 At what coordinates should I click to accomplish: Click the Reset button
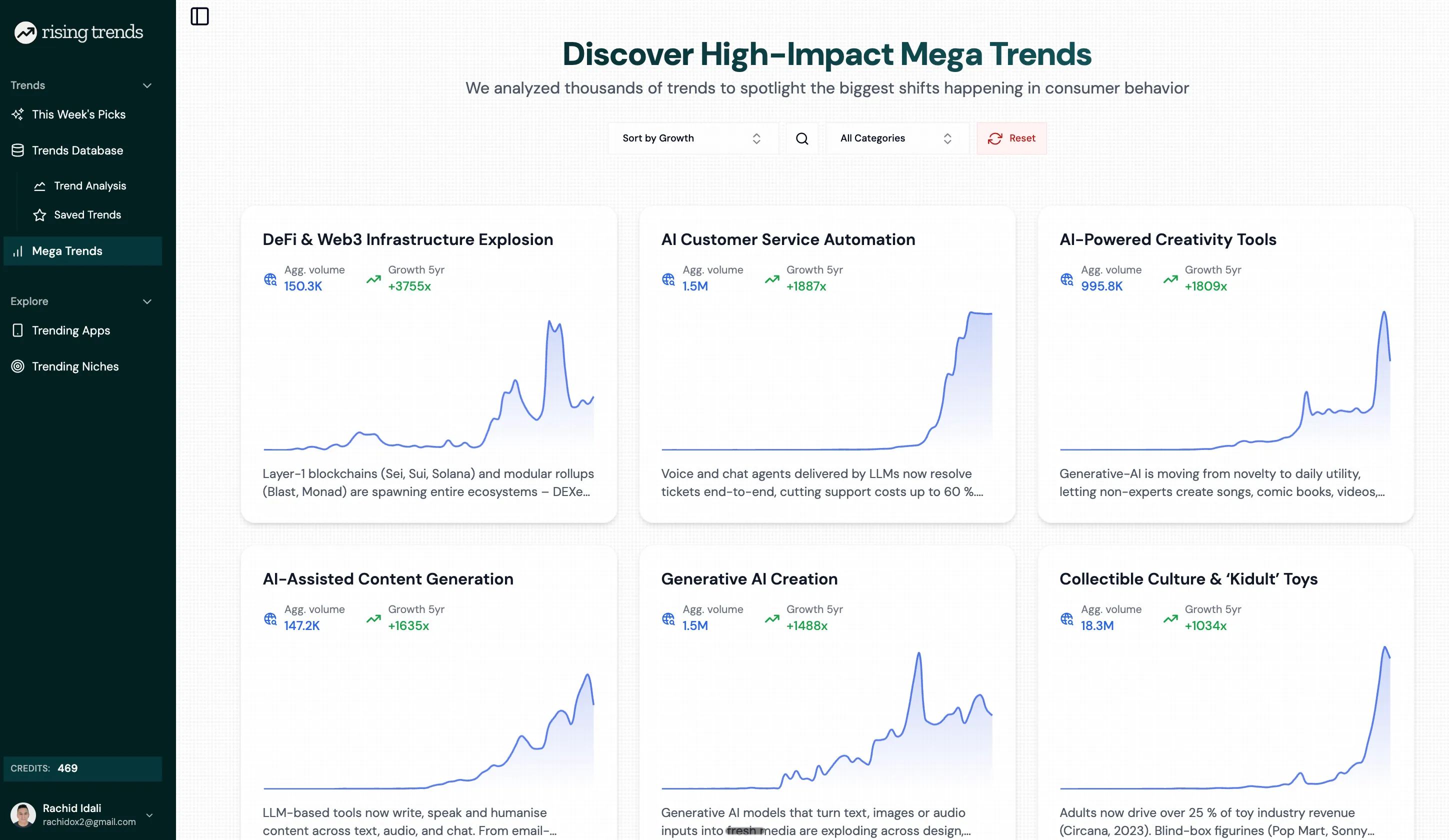pyautogui.click(x=1011, y=138)
